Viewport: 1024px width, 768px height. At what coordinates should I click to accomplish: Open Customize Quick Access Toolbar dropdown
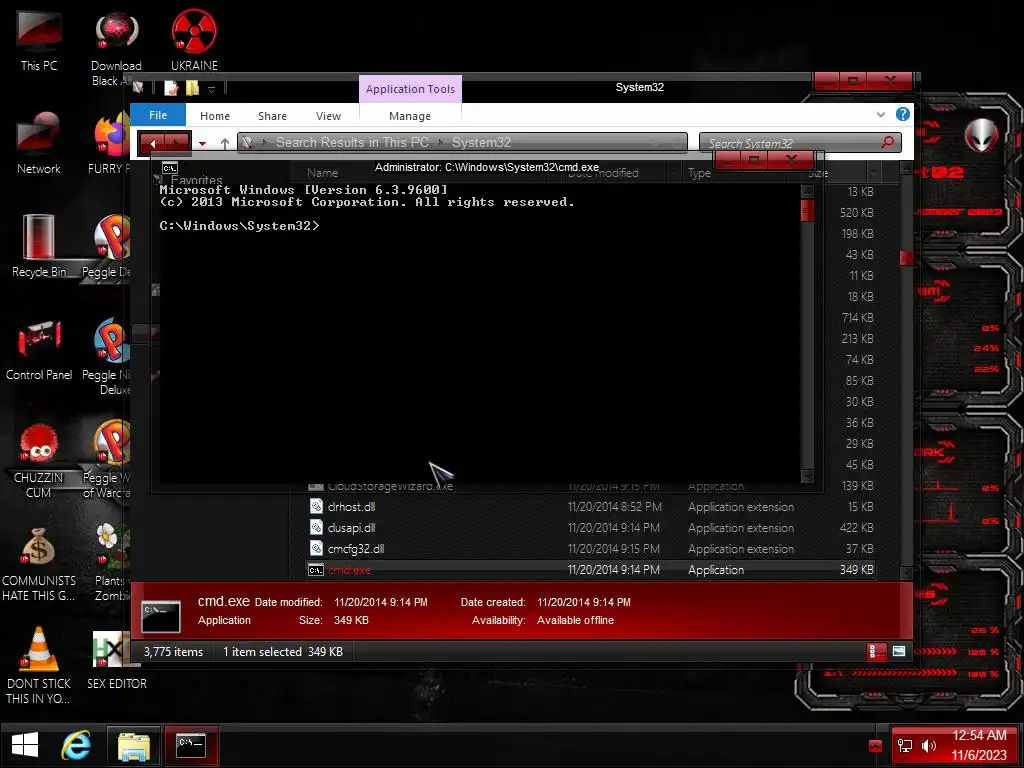coord(212,88)
